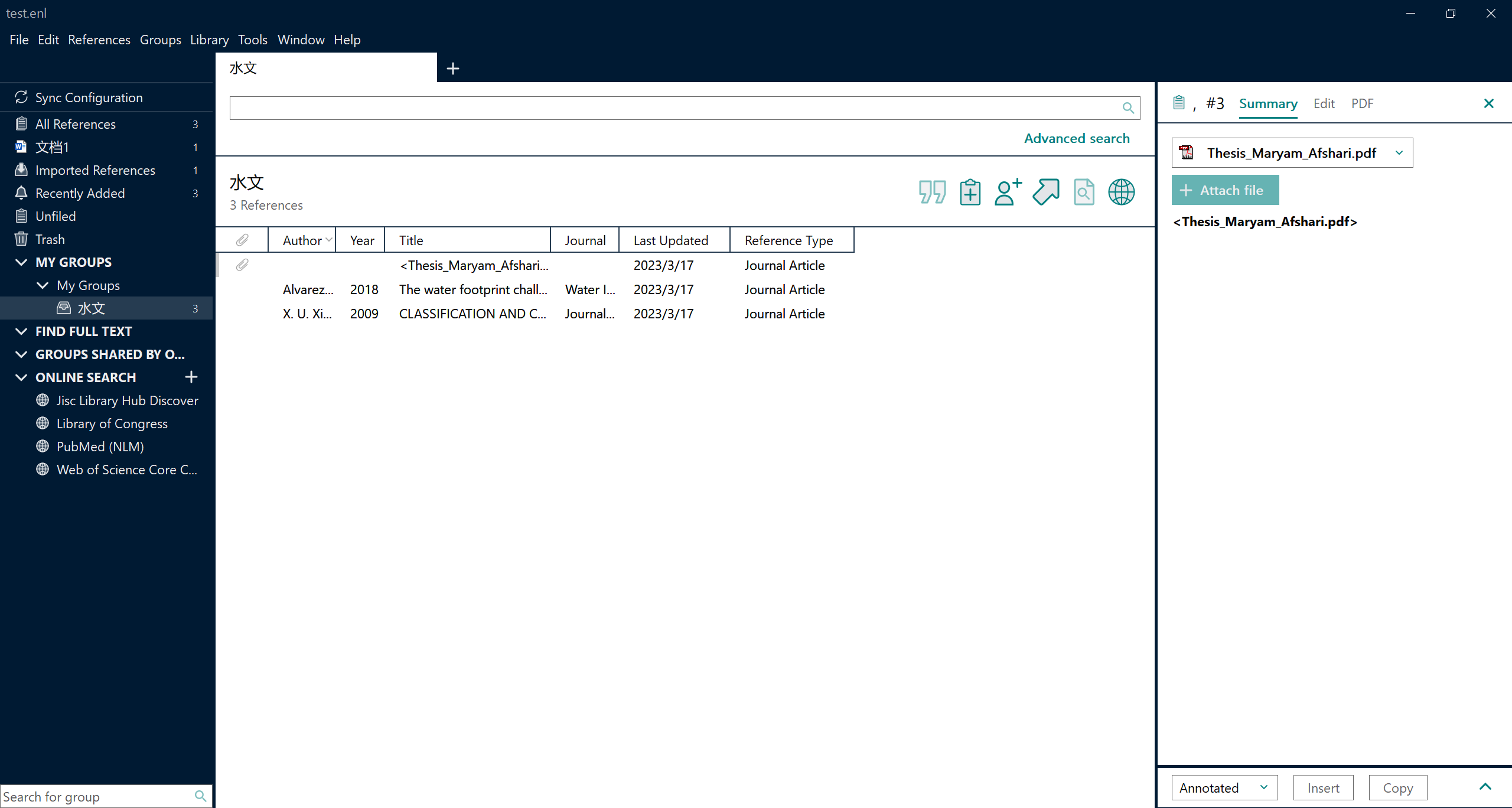1512x808 pixels.
Task: Open the Advanced search link
Action: [1077, 138]
